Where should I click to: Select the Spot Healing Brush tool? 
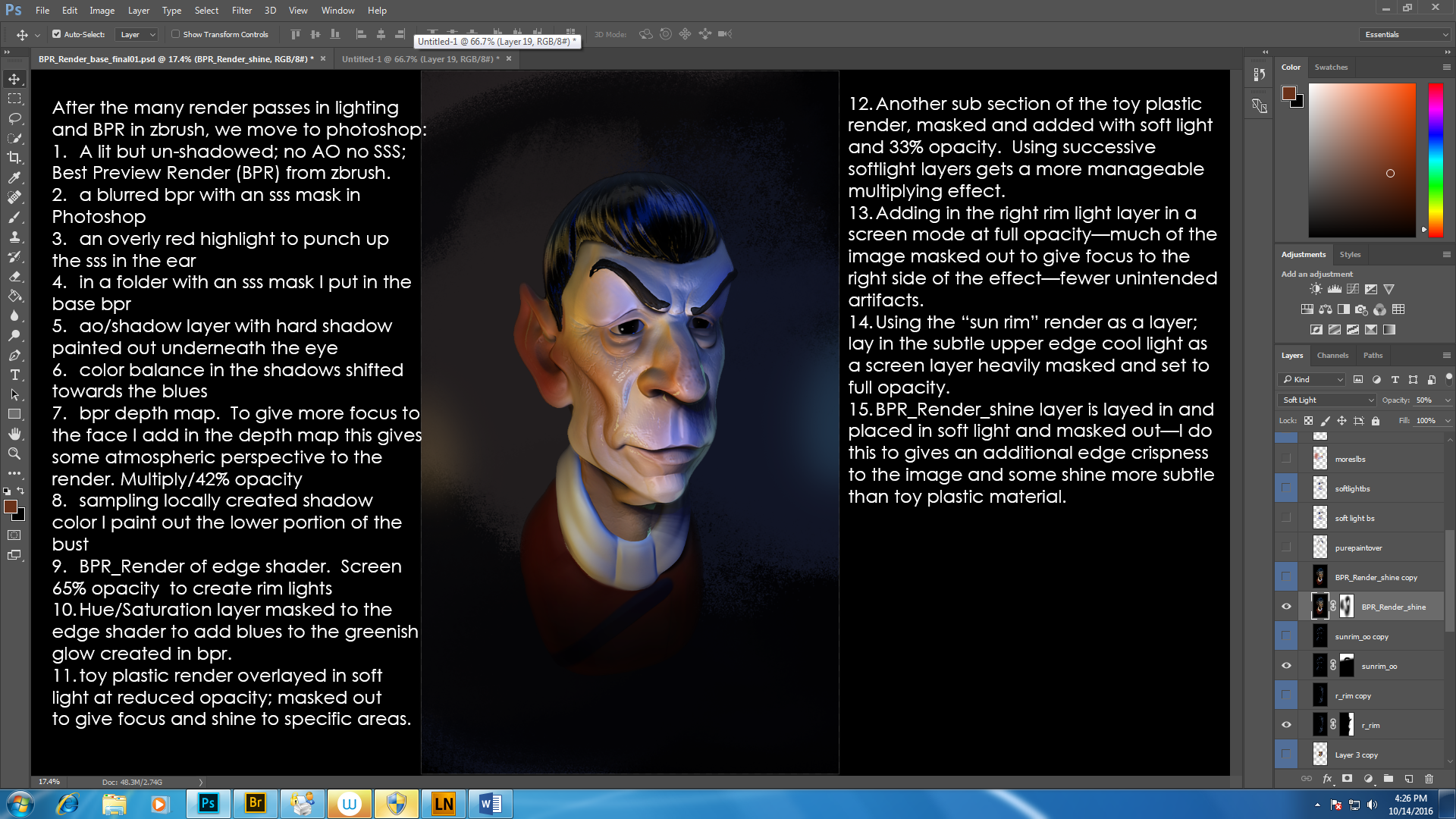pos(14,197)
